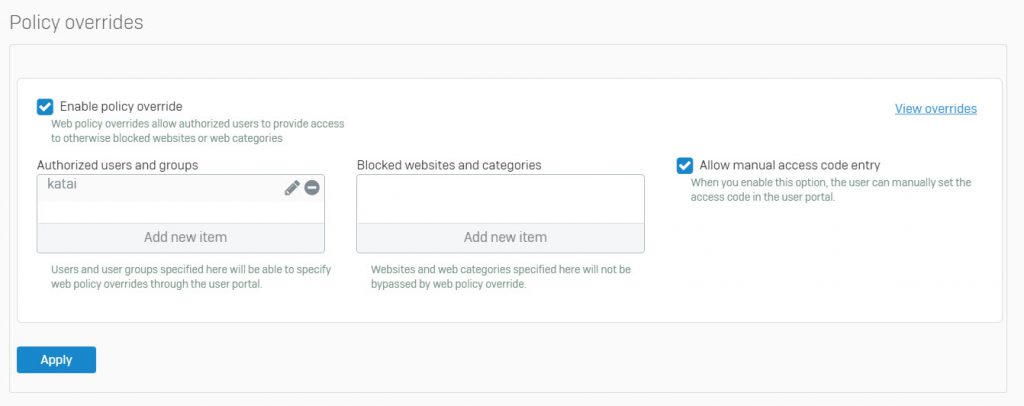
Task: Click the empty Blocked websites list box
Action: (x=500, y=199)
